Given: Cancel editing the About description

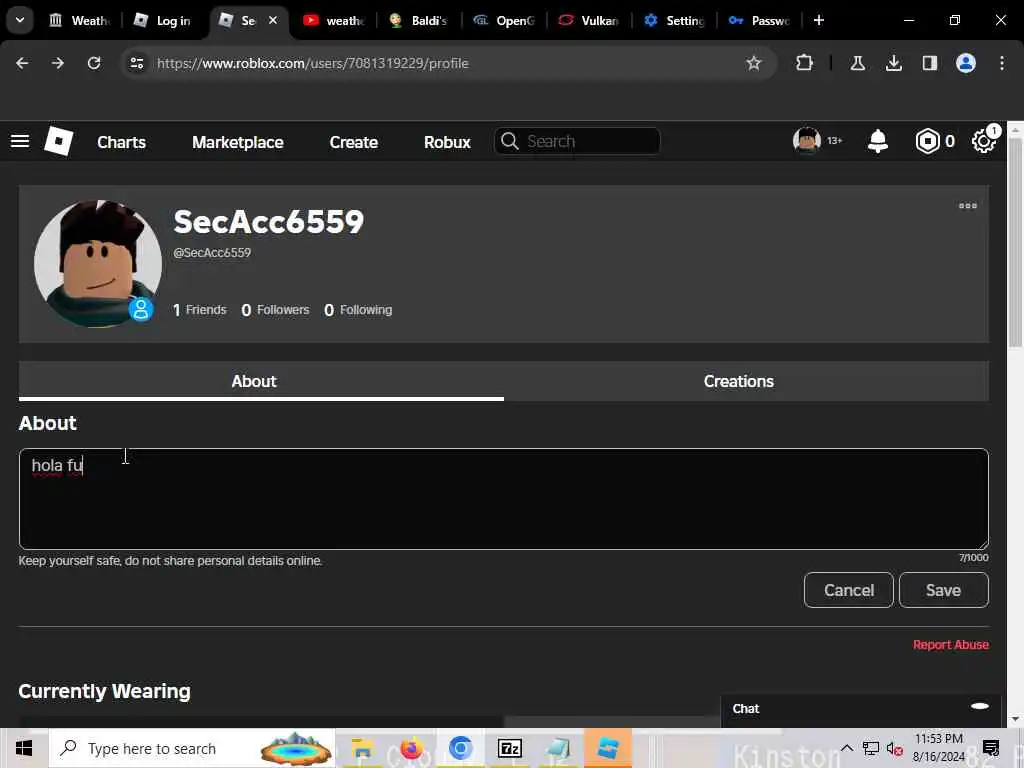Looking at the screenshot, I should [x=848, y=590].
